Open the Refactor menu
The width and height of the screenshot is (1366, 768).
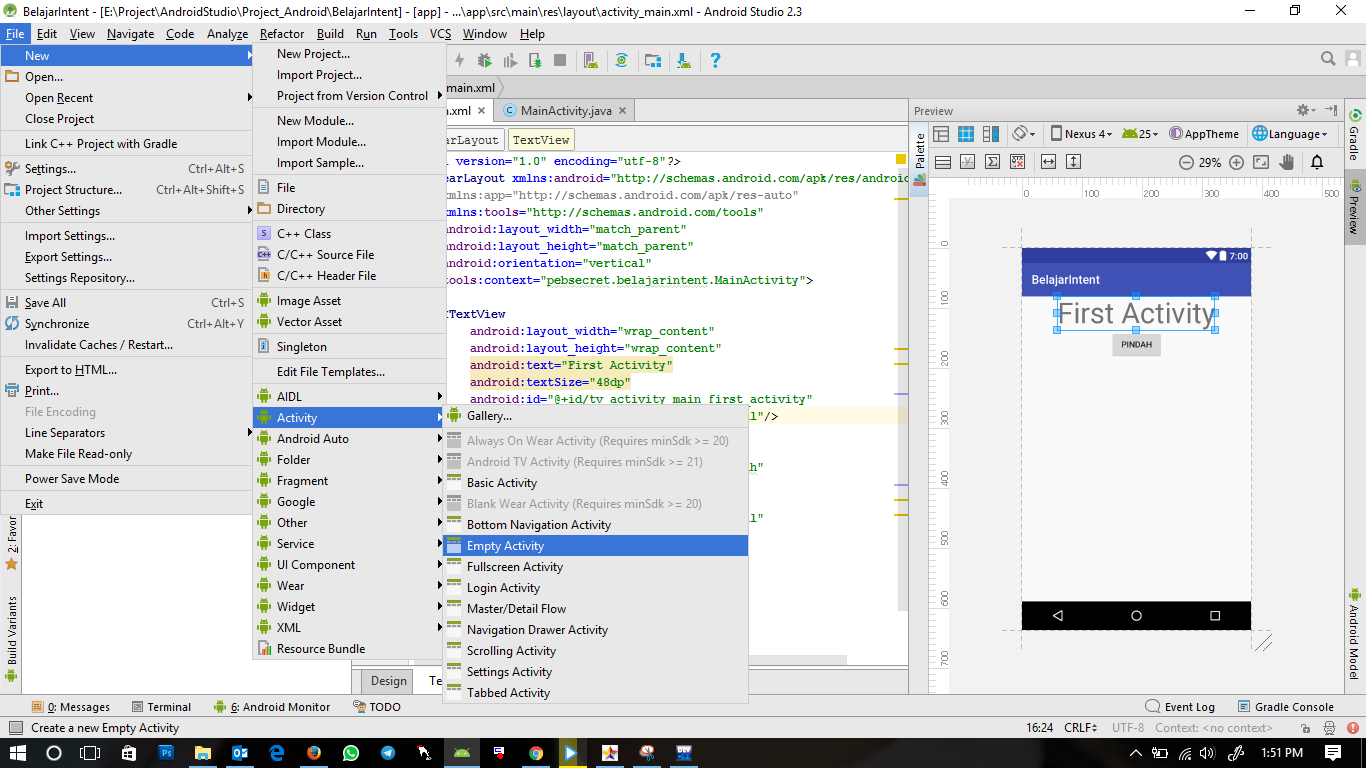282,33
